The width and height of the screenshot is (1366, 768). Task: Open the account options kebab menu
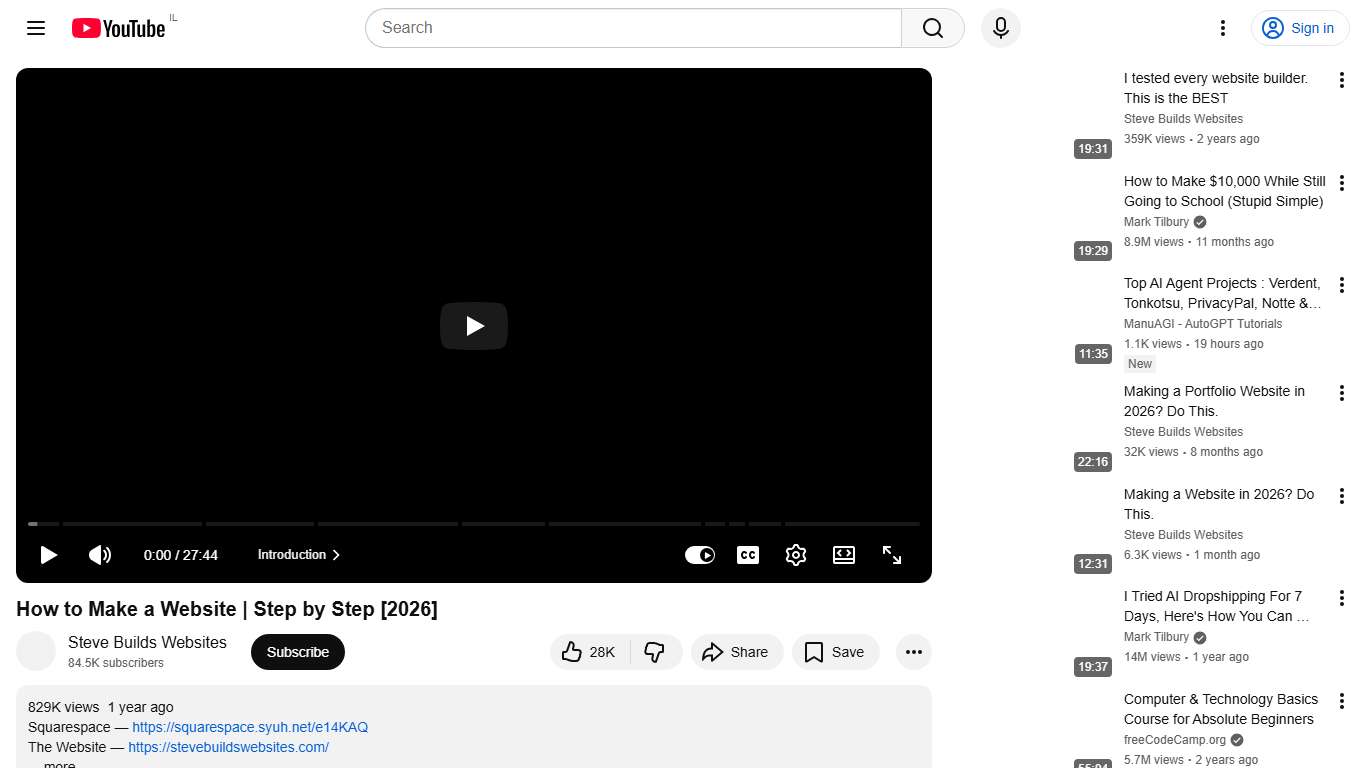(1222, 28)
